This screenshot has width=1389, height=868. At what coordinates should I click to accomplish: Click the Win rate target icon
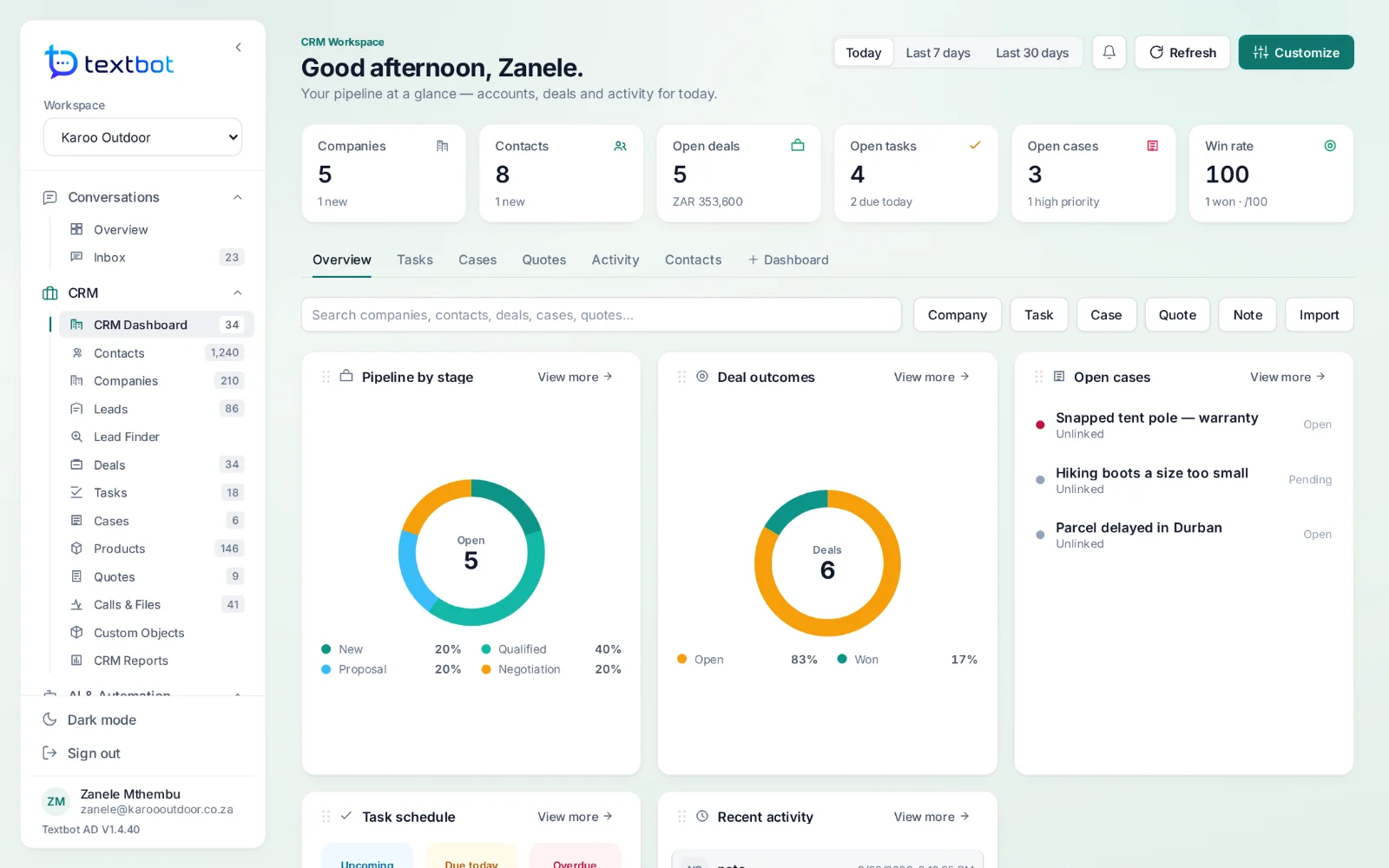1329,146
